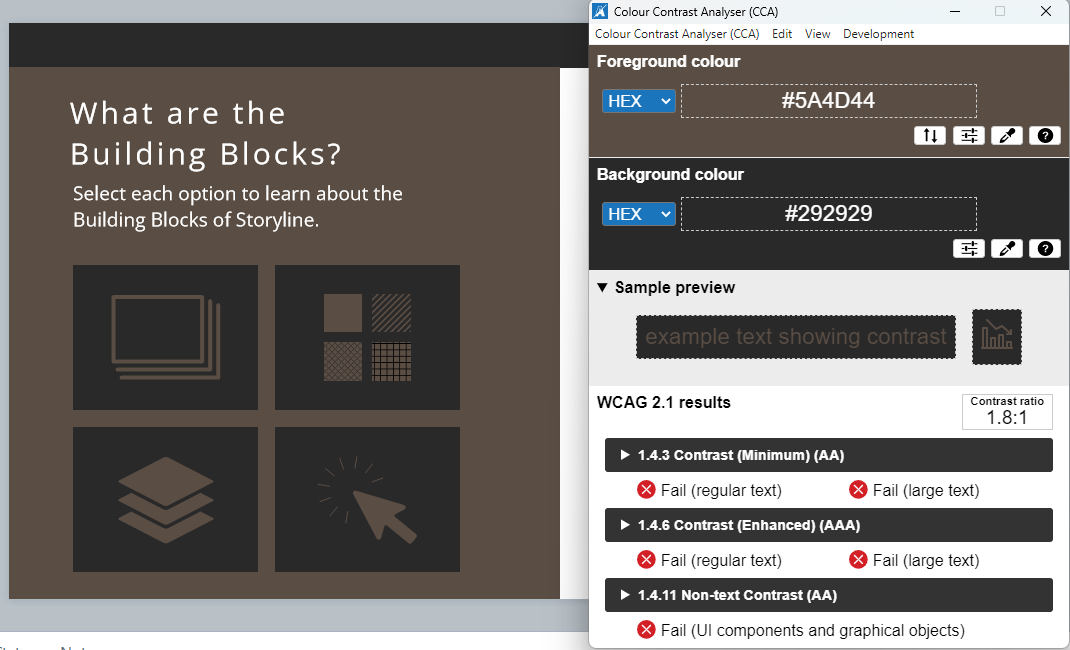Screen dimensions: 1070x650
Task: Open the View menu
Action: (x=818, y=33)
